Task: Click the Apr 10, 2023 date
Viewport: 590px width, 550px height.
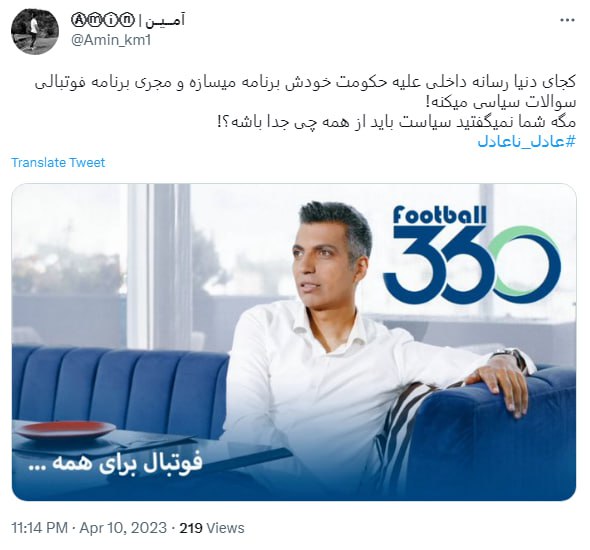Action: [x=123, y=528]
